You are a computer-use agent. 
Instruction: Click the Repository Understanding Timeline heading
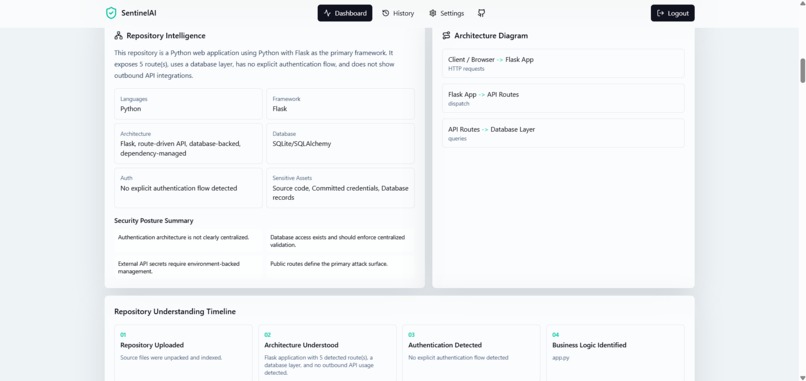(x=175, y=312)
